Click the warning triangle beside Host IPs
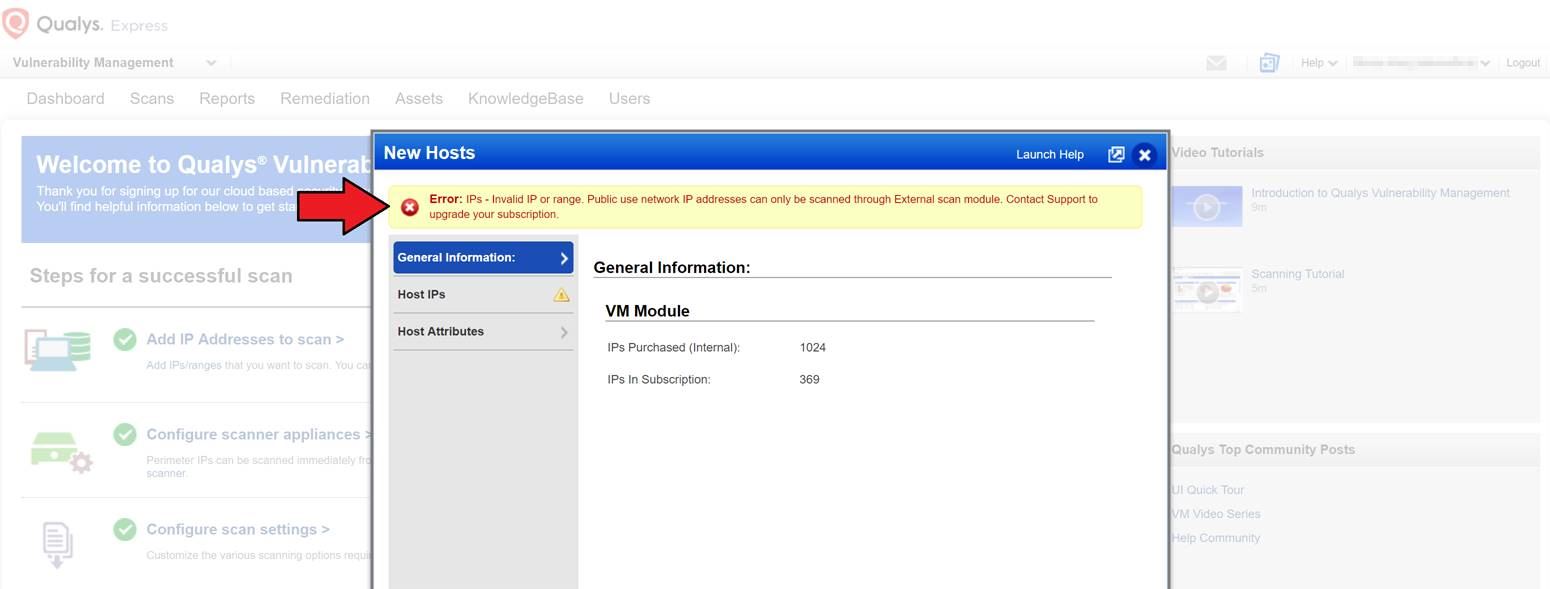Image resolution: width=1550 pixels, height=589 pixels. pos(561,293)
